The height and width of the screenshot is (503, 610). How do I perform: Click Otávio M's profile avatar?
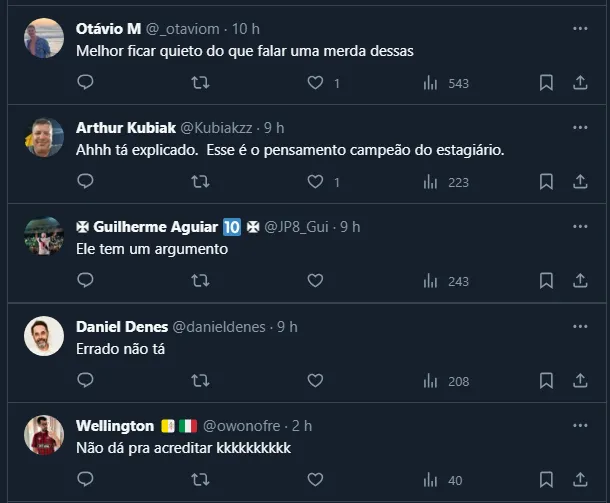tap(44, 38)
